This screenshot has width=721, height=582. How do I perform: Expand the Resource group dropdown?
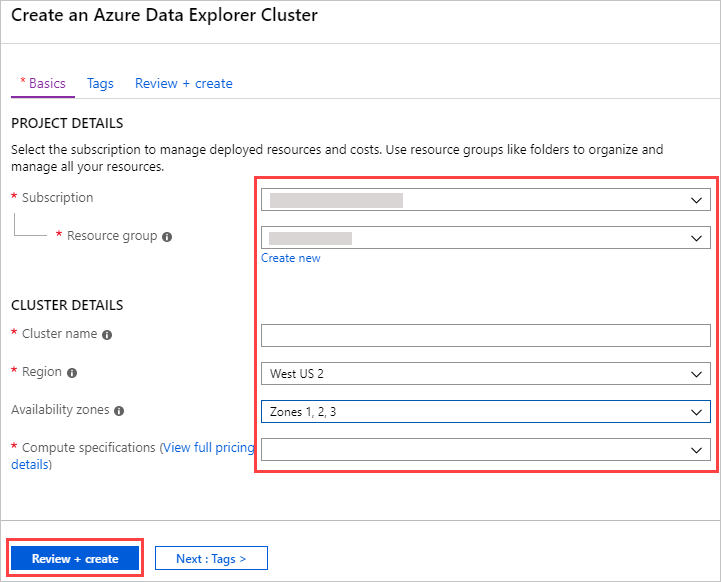click(x=485, y=238)
